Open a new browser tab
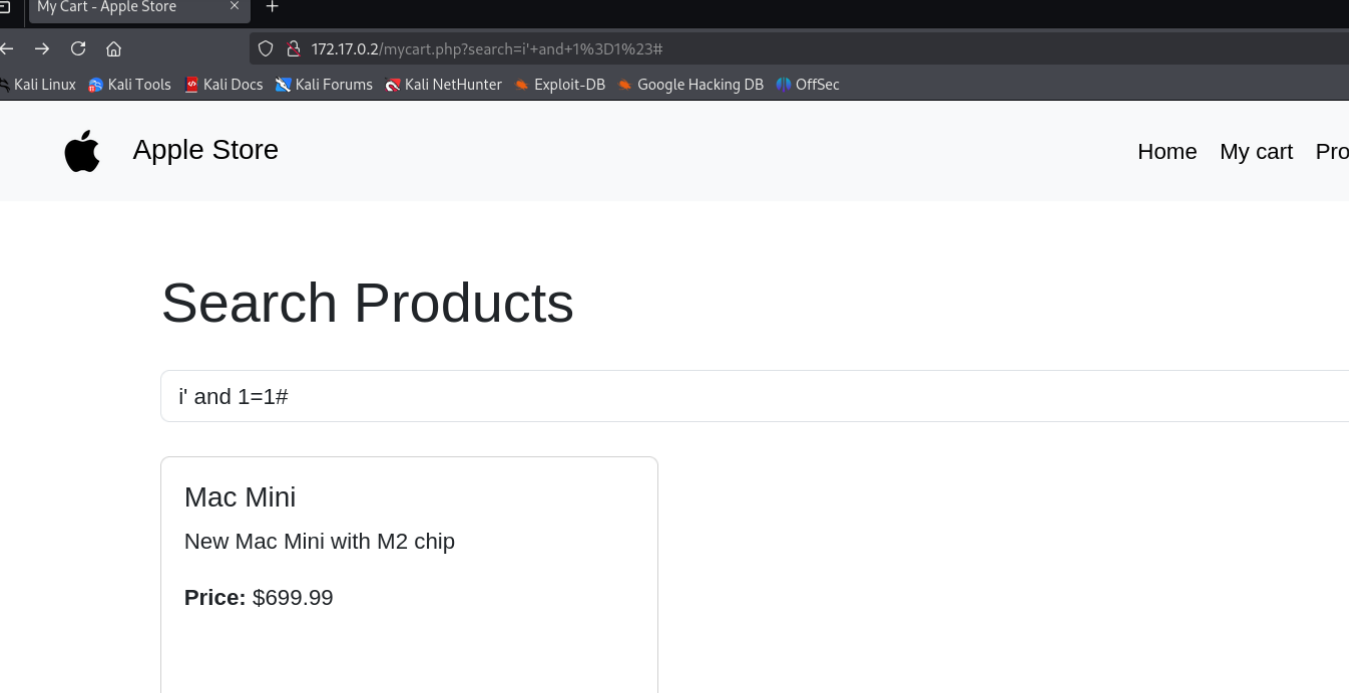The height and width of the screenshot is (693, 1349). tap(272, 7)
